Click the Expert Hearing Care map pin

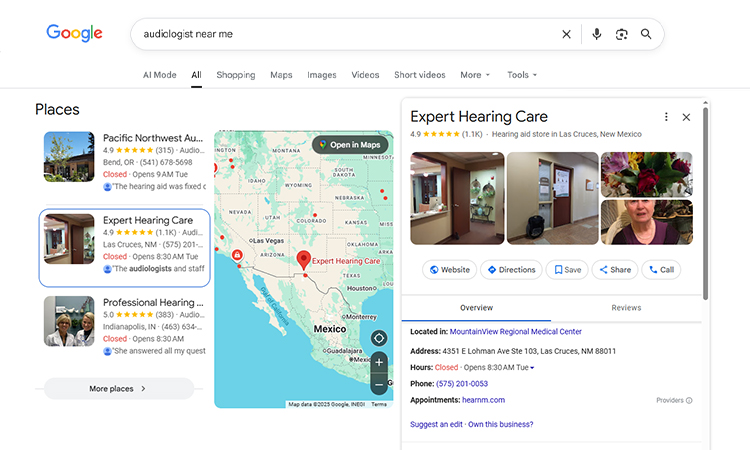pos(303,260)
